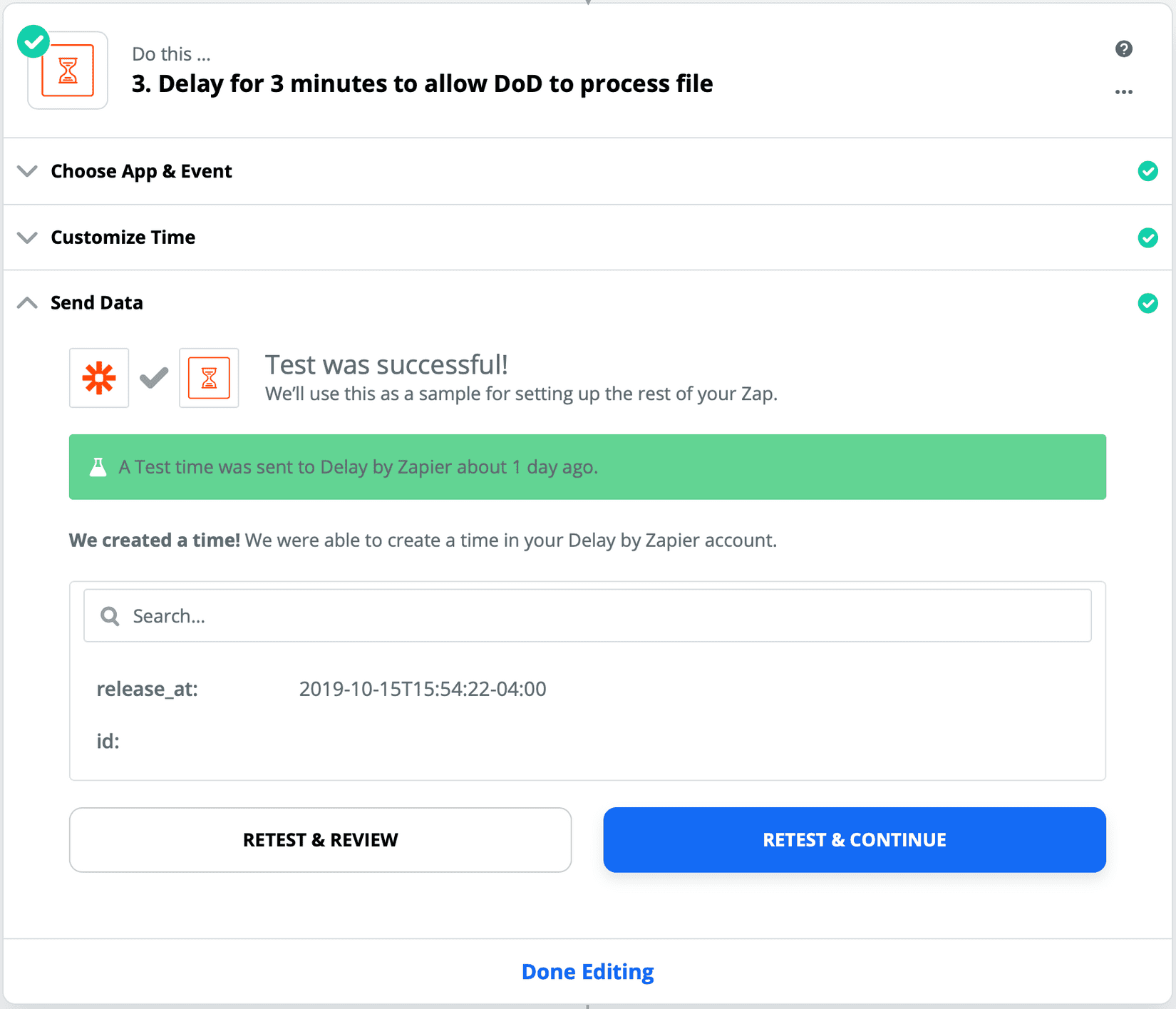1176x1009 pixels.
Task: Click the green check beside Send Data
Action: pyautogui.click(x=1148, y=303)
